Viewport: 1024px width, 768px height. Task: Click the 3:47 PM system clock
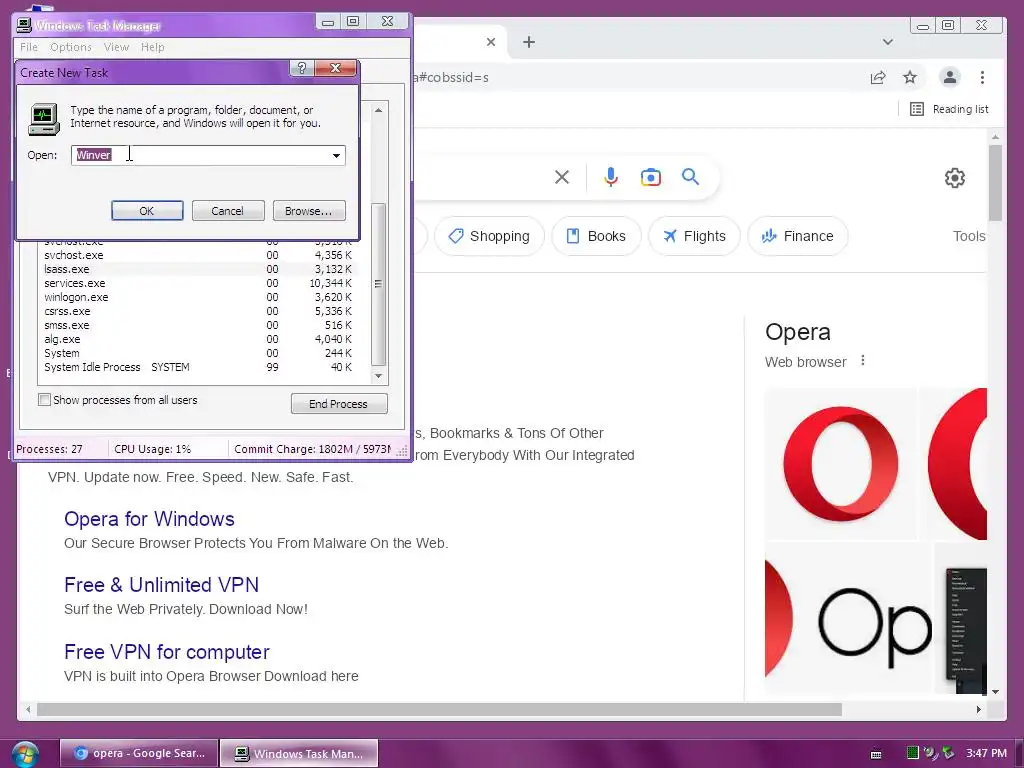[986, 754]
